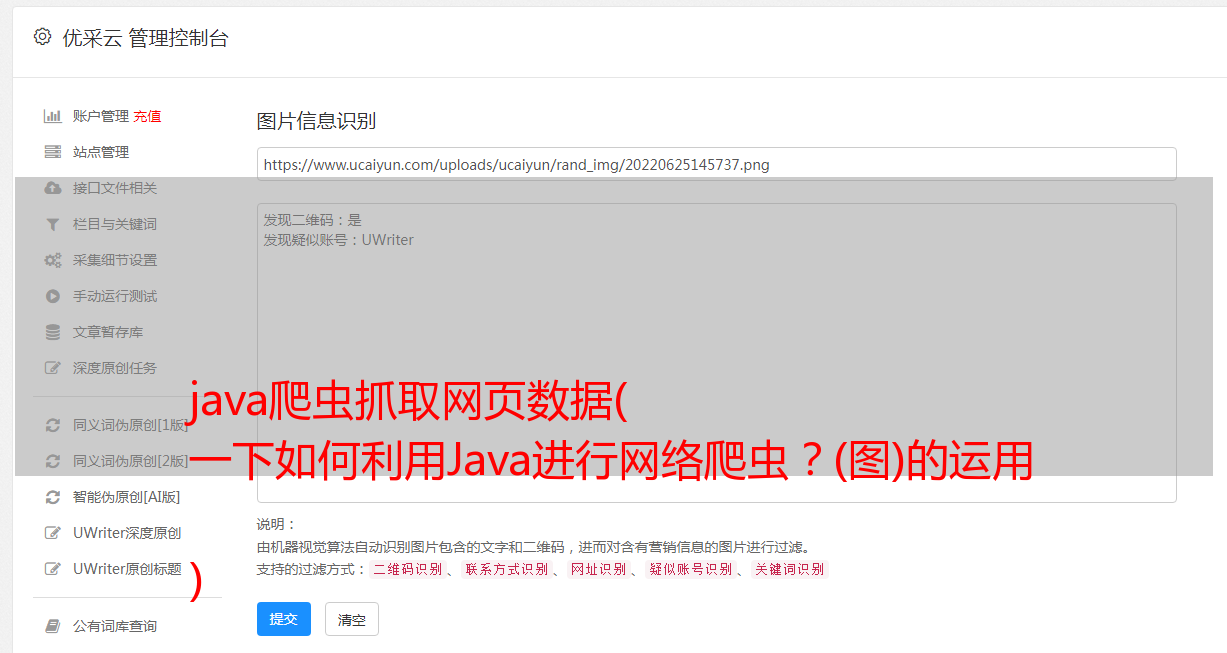Select 同义词伪原创[2版] menu item

tap(131, 461)
